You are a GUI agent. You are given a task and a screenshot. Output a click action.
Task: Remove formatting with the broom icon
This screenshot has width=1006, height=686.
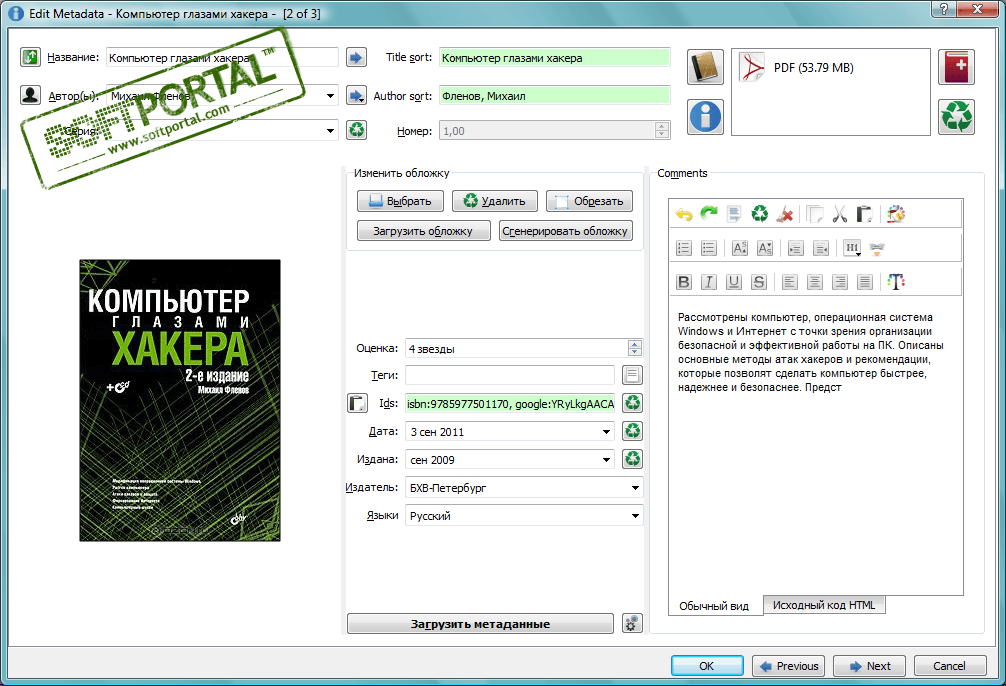[x=785, y=214]
